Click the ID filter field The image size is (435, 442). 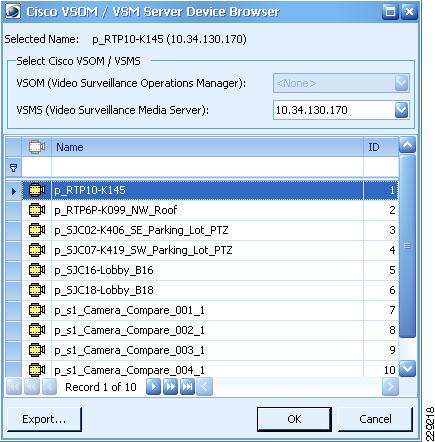coord(381,168)
